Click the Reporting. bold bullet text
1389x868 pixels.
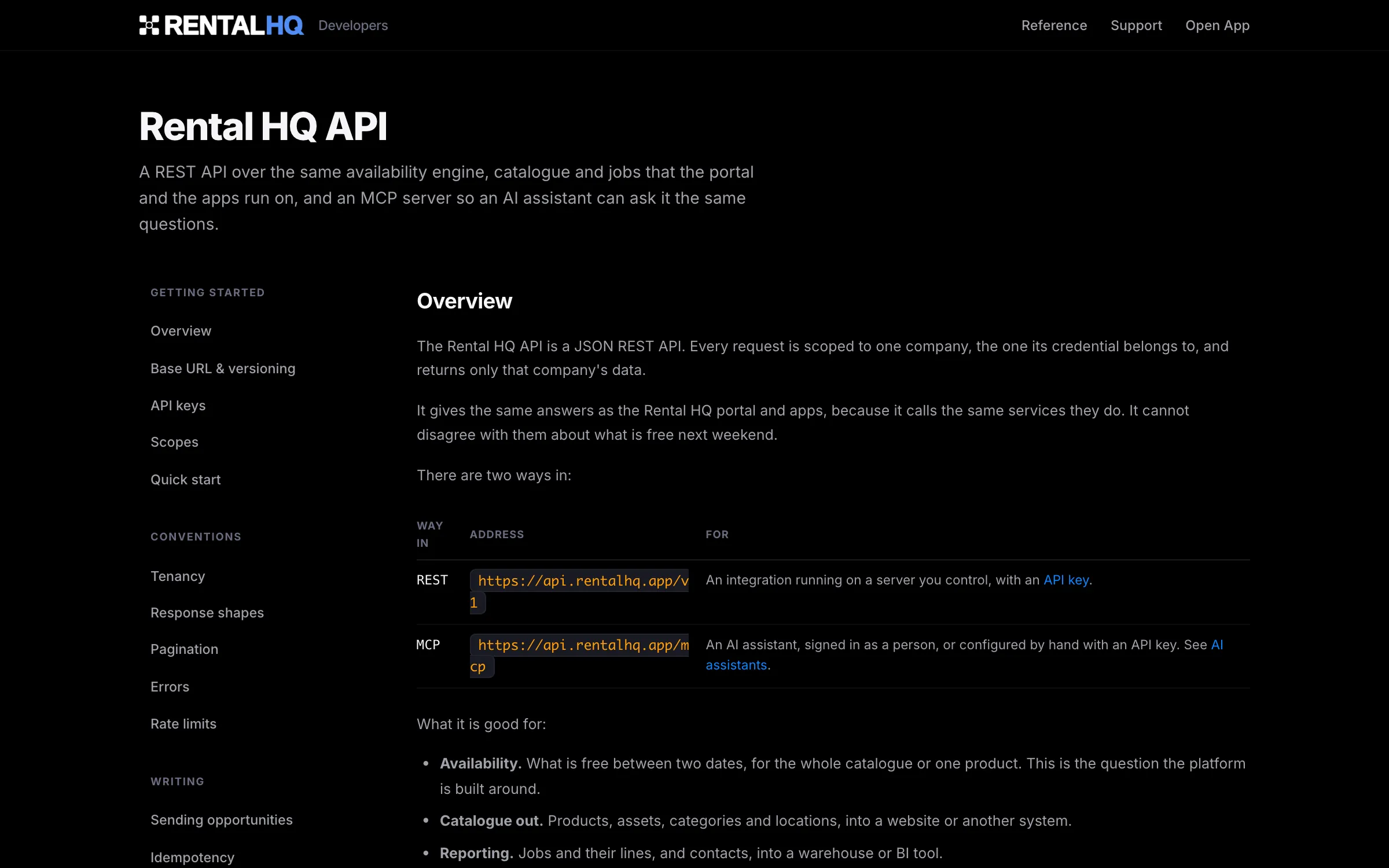[x=476, y=853]
